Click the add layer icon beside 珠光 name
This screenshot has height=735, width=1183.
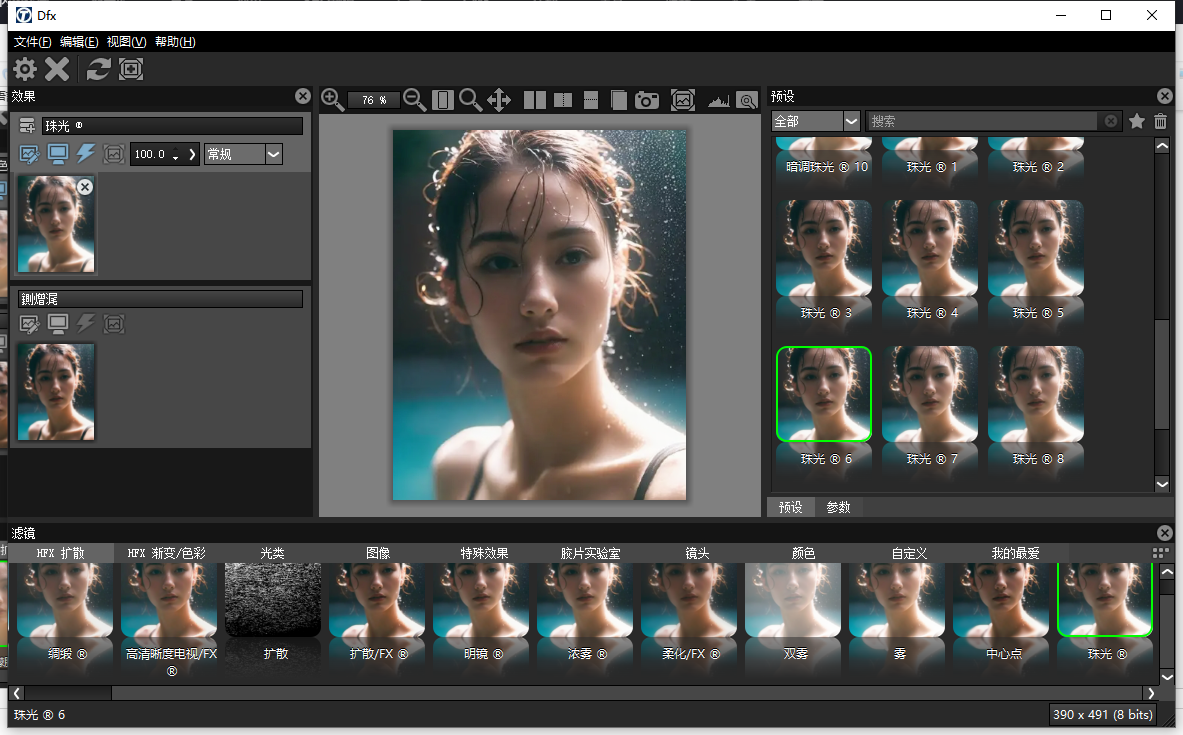[27, 125]
